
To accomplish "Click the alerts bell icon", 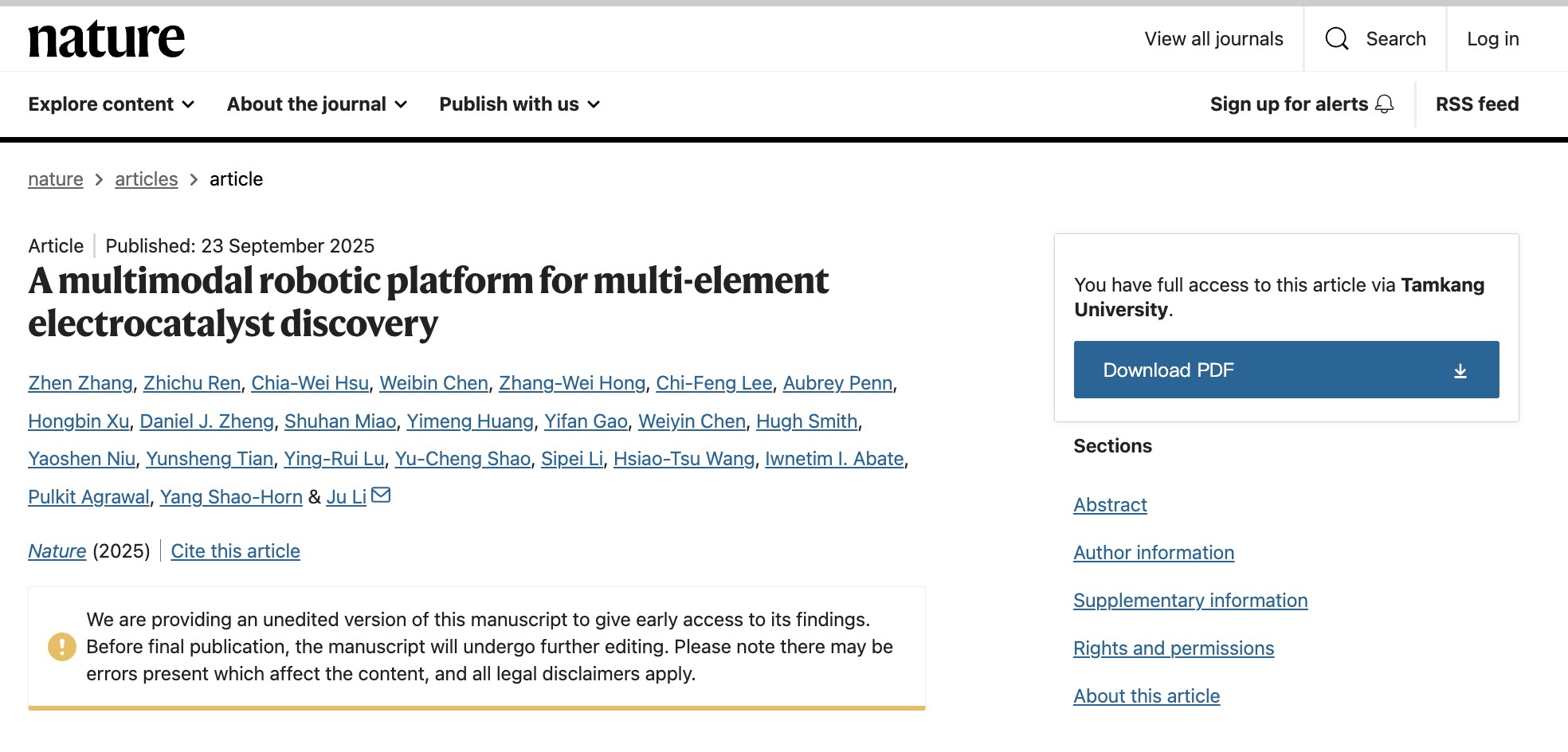I will 1385,104.
